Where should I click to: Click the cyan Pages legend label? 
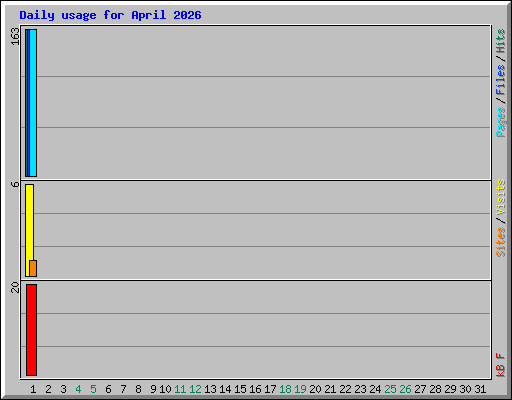click(x=501, y=122)
